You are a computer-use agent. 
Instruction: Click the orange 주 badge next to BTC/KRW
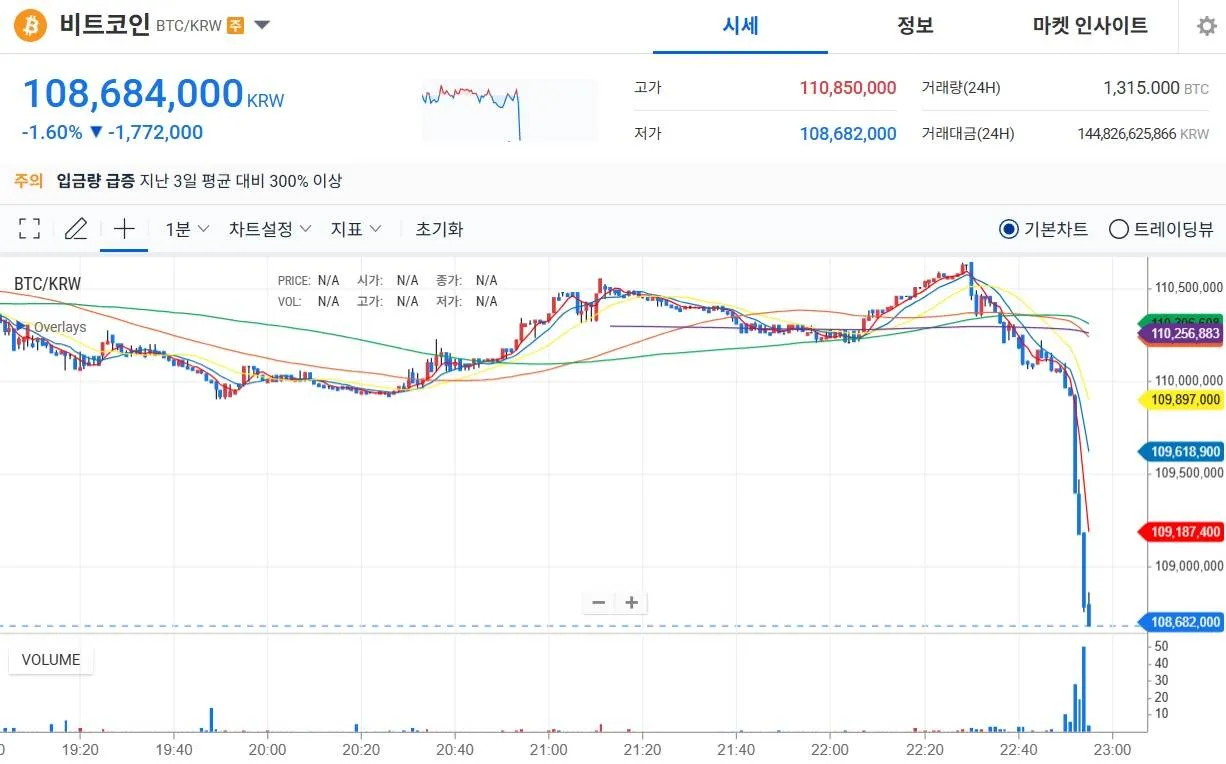pyautogui.click(x=235, y=26)
